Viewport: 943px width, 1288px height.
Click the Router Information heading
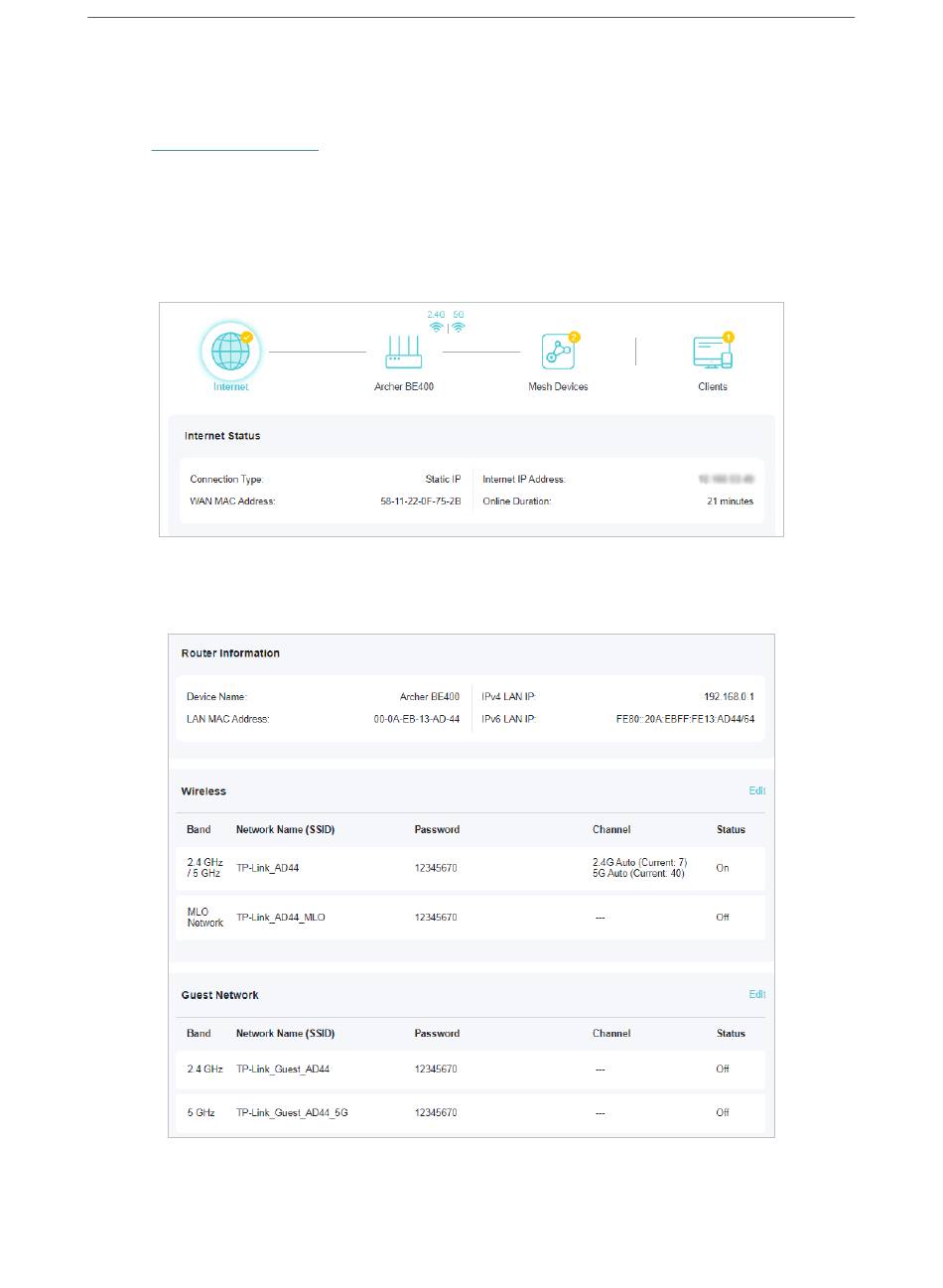point(230,653)
